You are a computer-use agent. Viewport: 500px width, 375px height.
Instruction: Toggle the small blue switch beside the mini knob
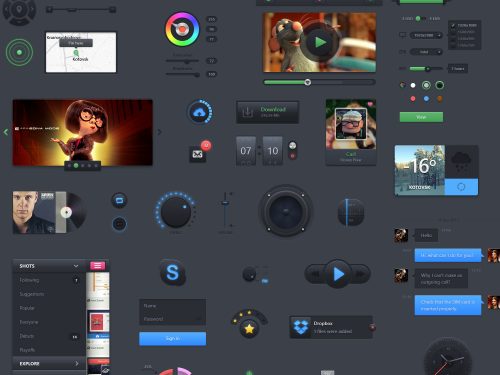(265, 281)
